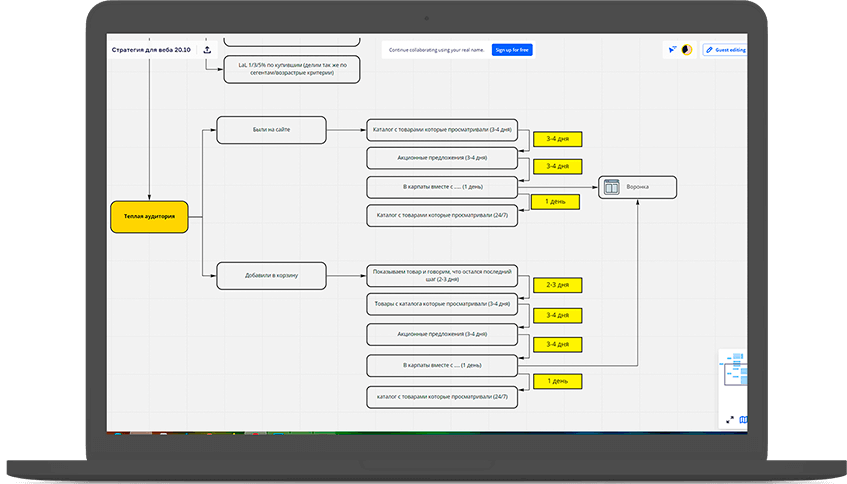847x484 pixels.
Task: Select the Товары с каталога которые просматривали box
Action: click(x=442, y=304)
